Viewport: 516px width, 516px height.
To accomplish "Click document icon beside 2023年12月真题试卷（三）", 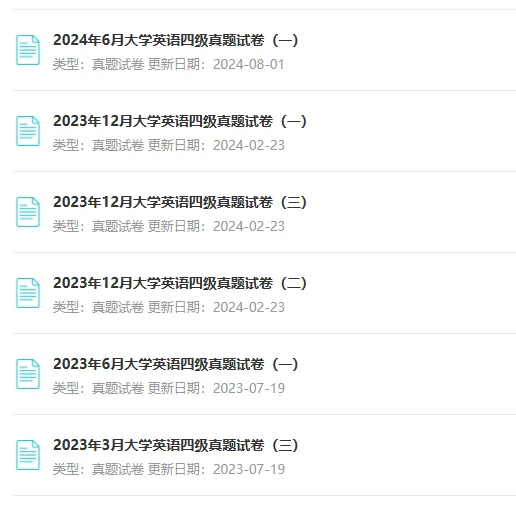I will coord(28,212).
